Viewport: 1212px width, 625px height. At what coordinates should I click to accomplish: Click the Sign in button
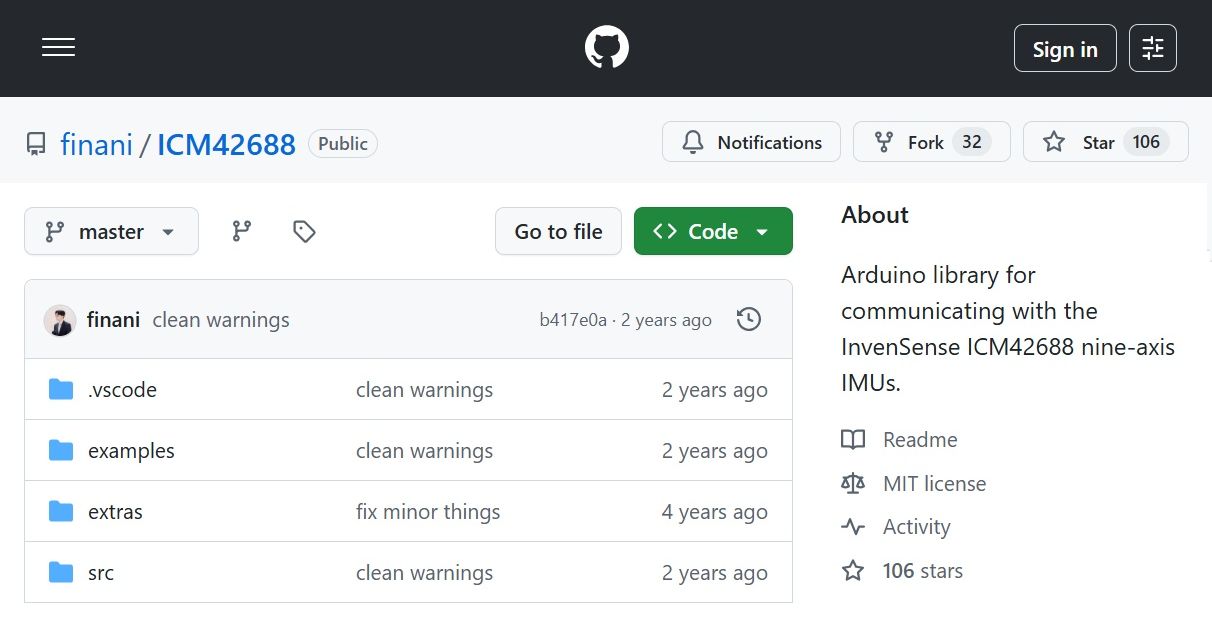[1064, 48]
